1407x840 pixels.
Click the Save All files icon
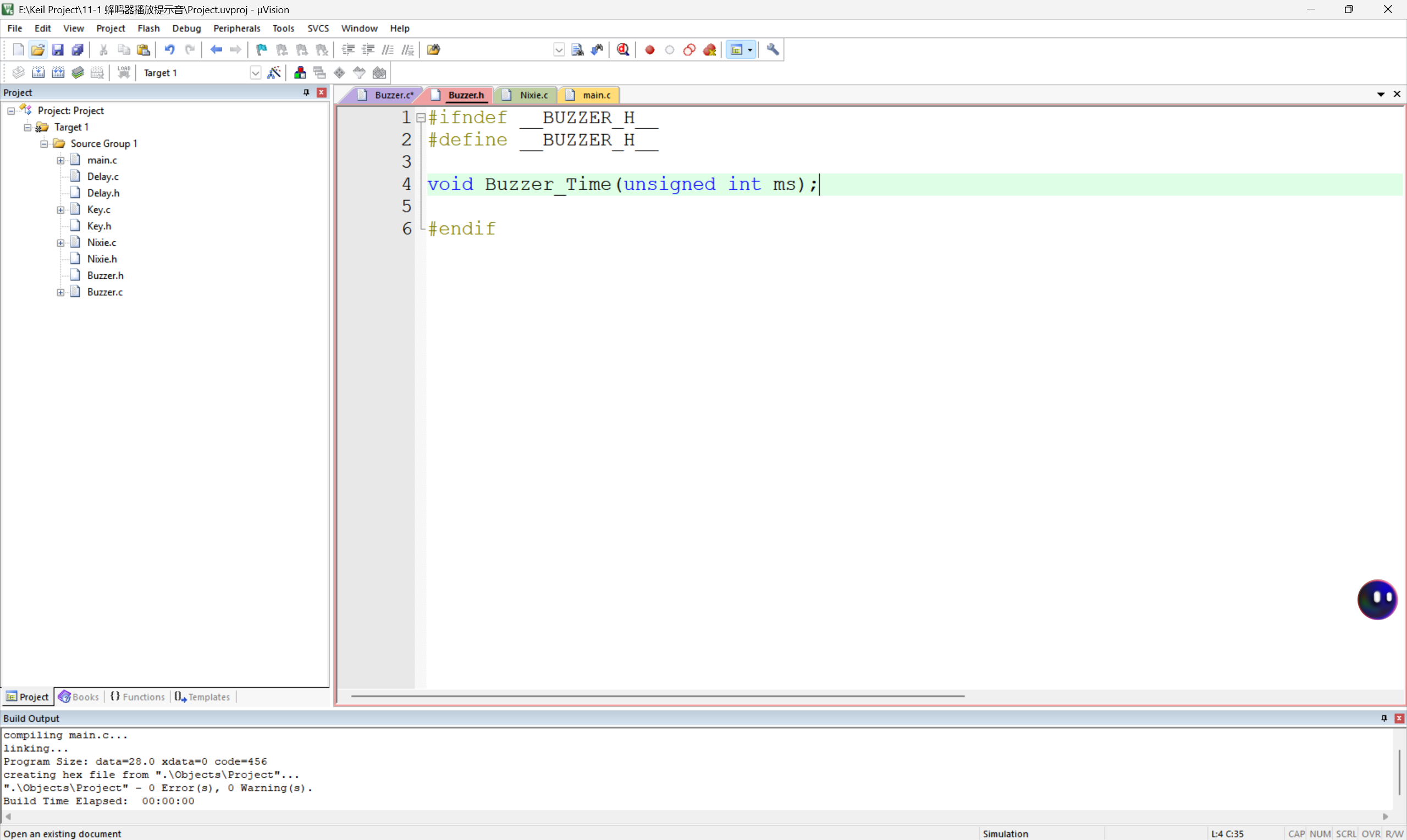pos(78,50)
